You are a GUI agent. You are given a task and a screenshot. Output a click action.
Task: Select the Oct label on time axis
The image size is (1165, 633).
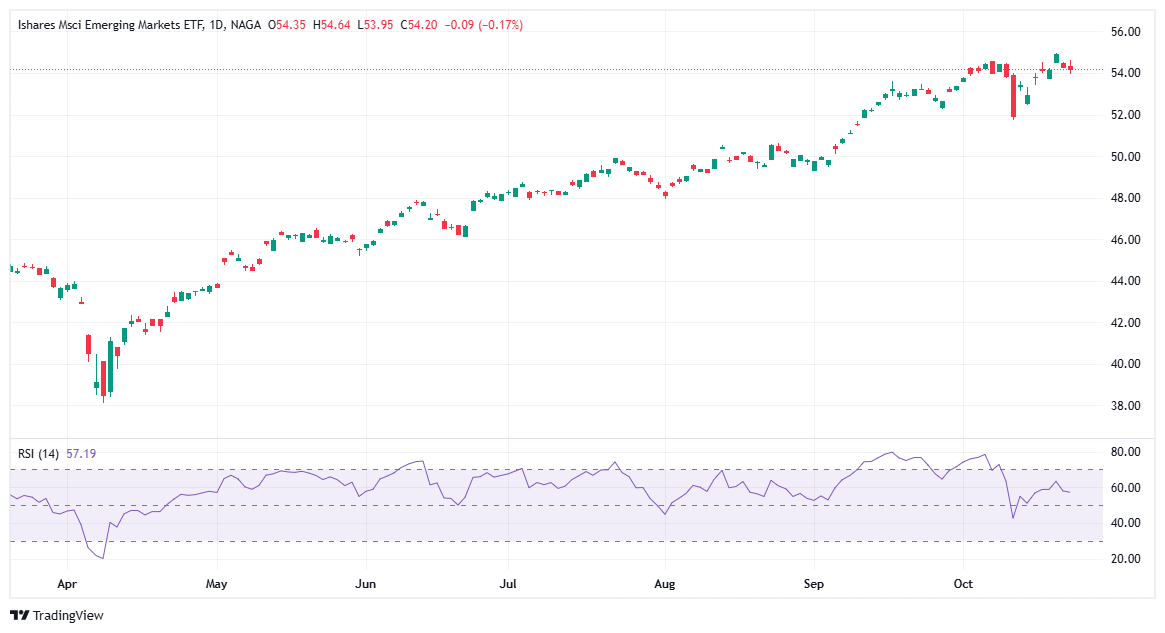pyautogui.click(x=964, y=582)
